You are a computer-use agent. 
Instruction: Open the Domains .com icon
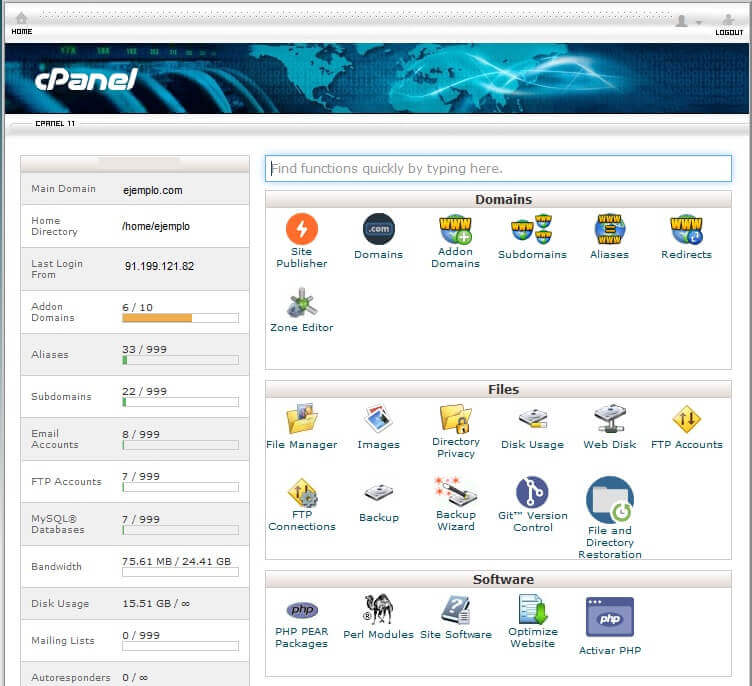378,229
